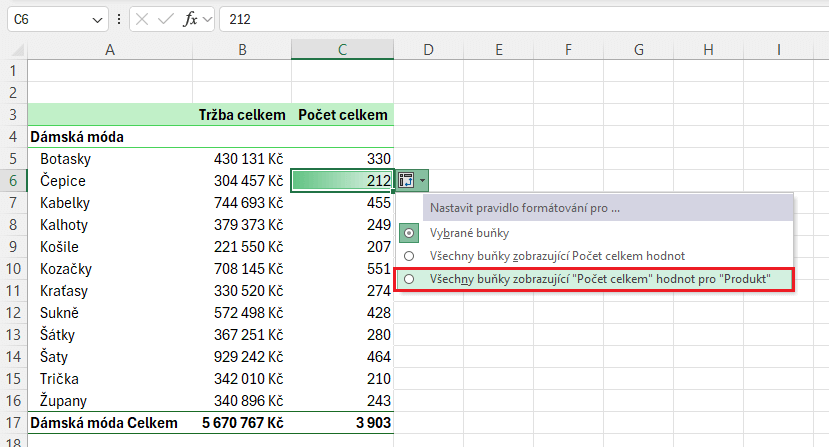Open the dropdown arrow beside the fx button
Image resolution: width=829 pixels, height=447 pixels.
click(208, 20)
